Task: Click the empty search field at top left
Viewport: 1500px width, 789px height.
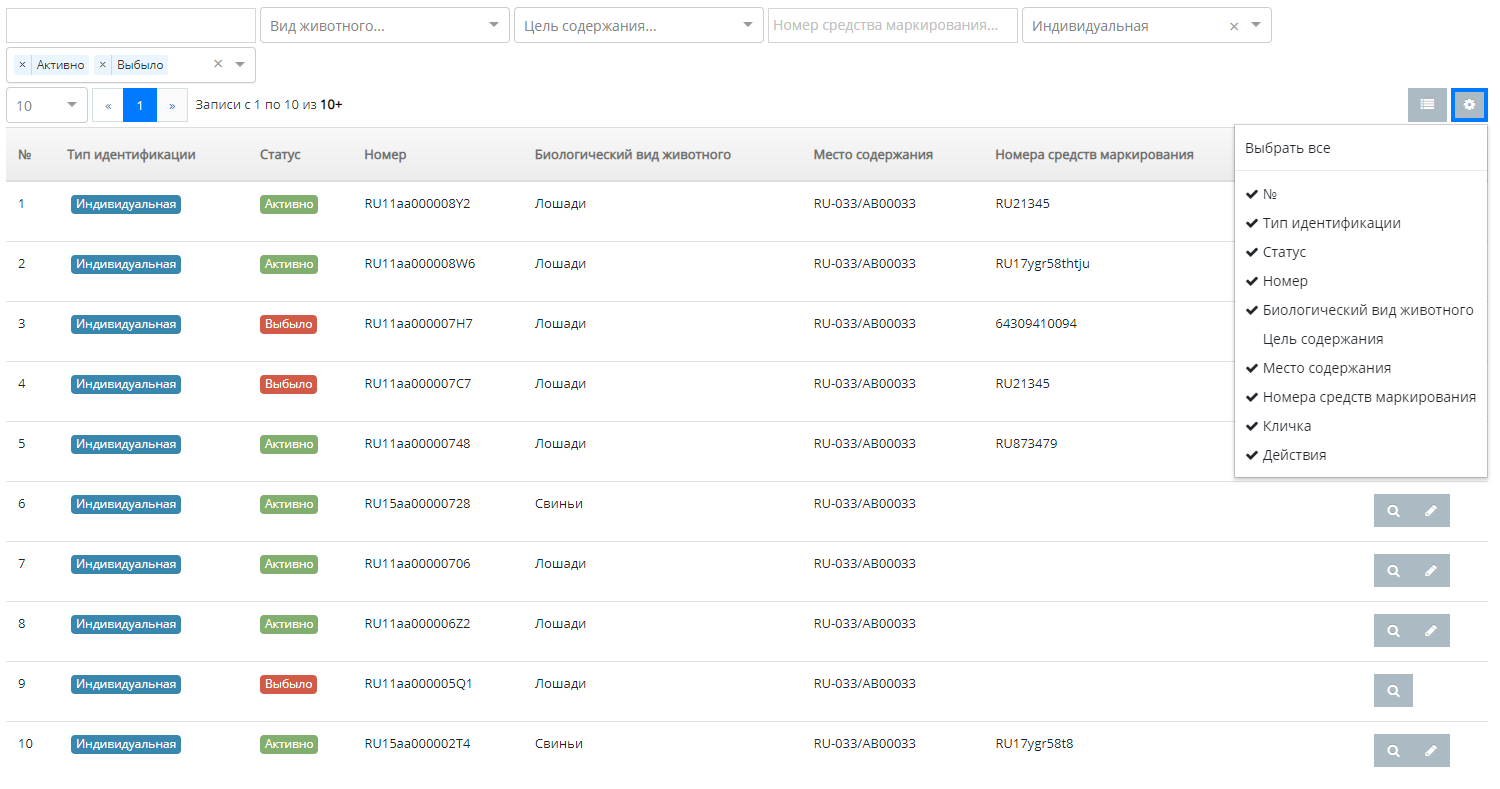Action: point(131,26)
